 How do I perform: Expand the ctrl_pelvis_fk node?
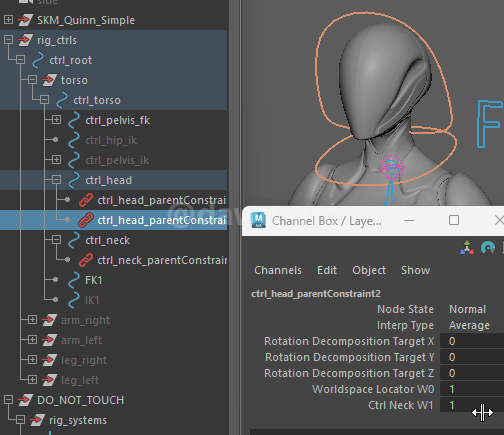click(56, 120)
